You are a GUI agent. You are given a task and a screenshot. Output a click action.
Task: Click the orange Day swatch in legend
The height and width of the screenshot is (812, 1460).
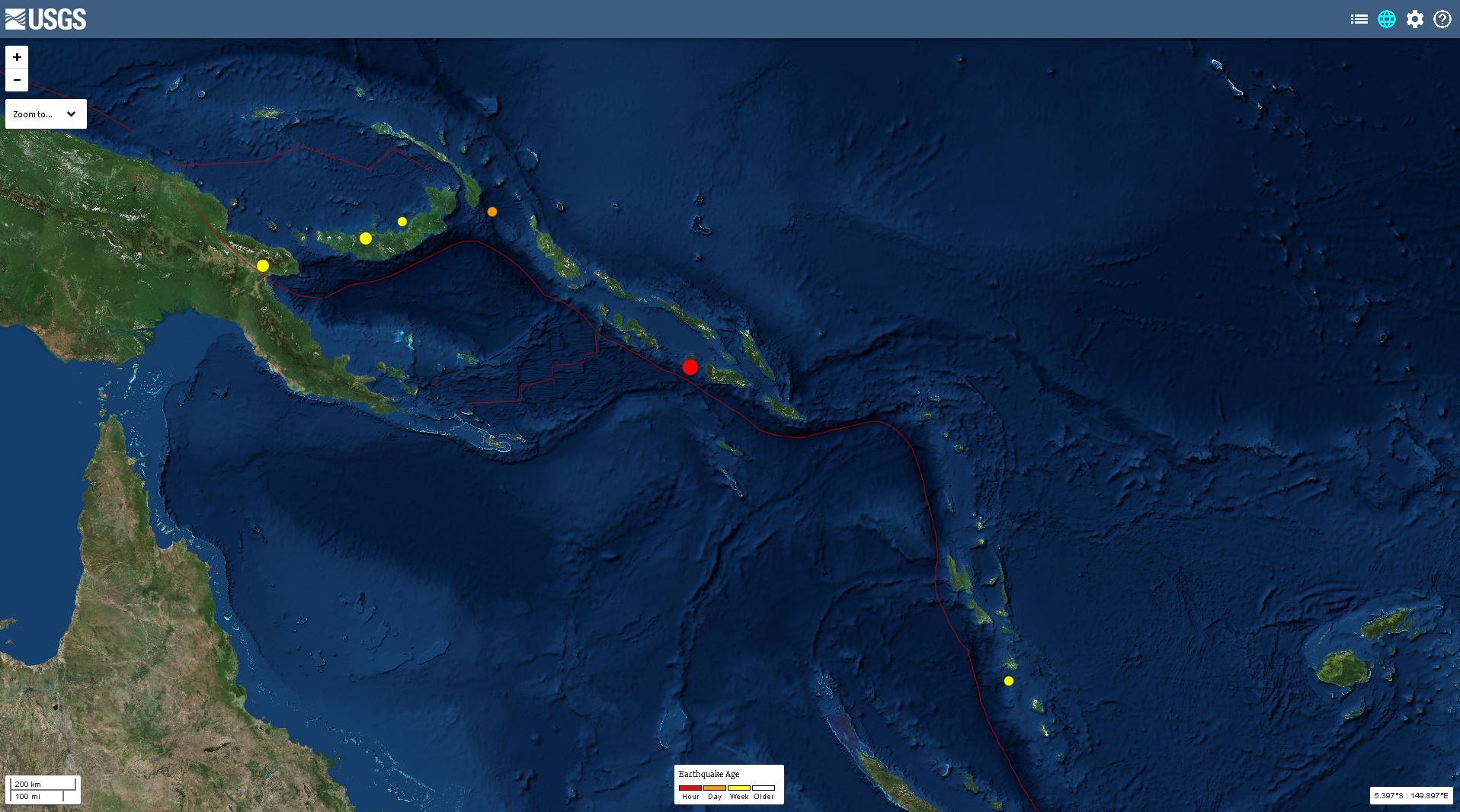coord(715,788)
